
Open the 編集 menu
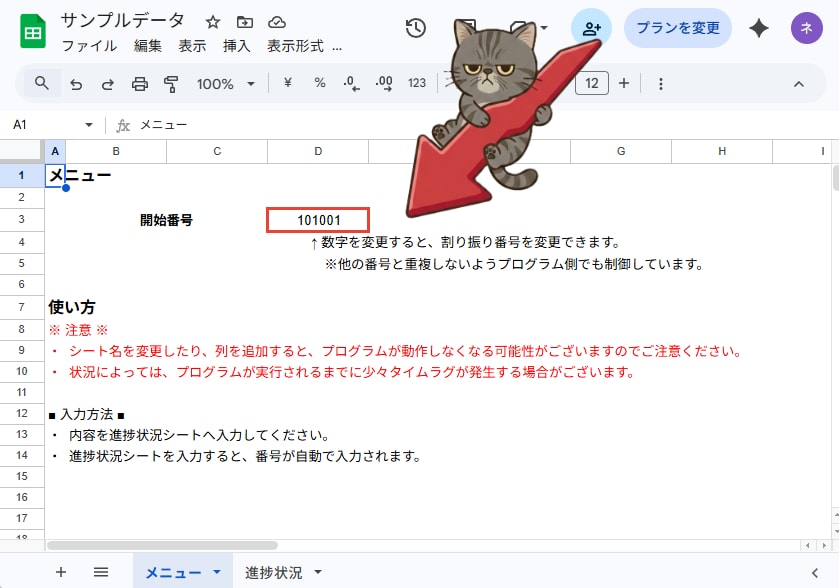148,46
